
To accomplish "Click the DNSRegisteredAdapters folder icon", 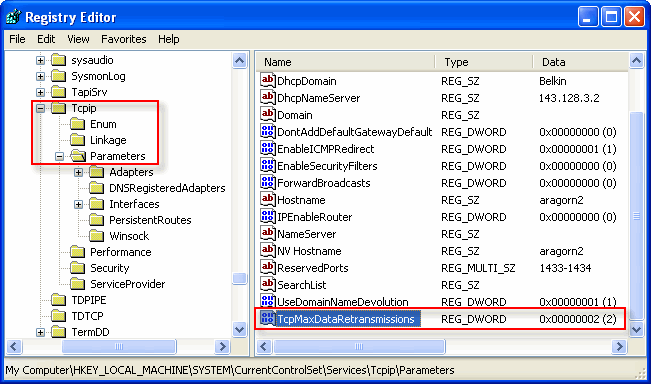I will [97, 188].
